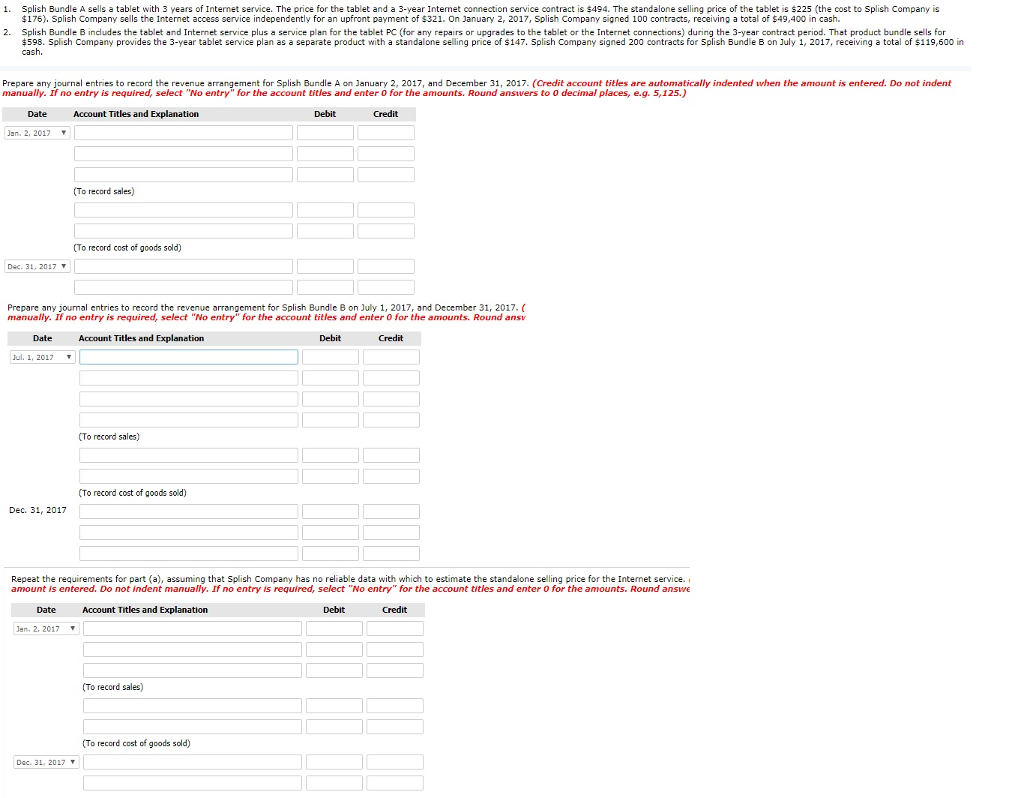Click Dec. 31 account title field for Bundle A
This screenshot has width=1024, height=798.
click(181, 266)
